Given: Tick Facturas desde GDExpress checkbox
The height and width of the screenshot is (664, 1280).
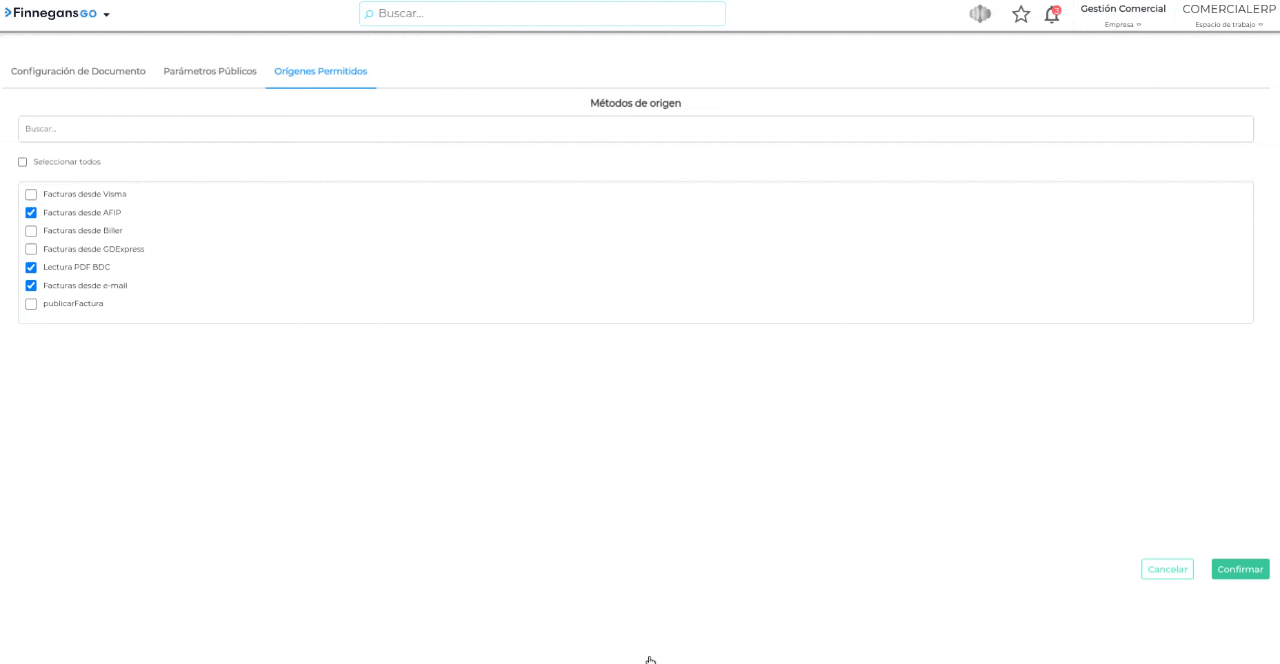Looking at the screenshot, I should [31, 249].
